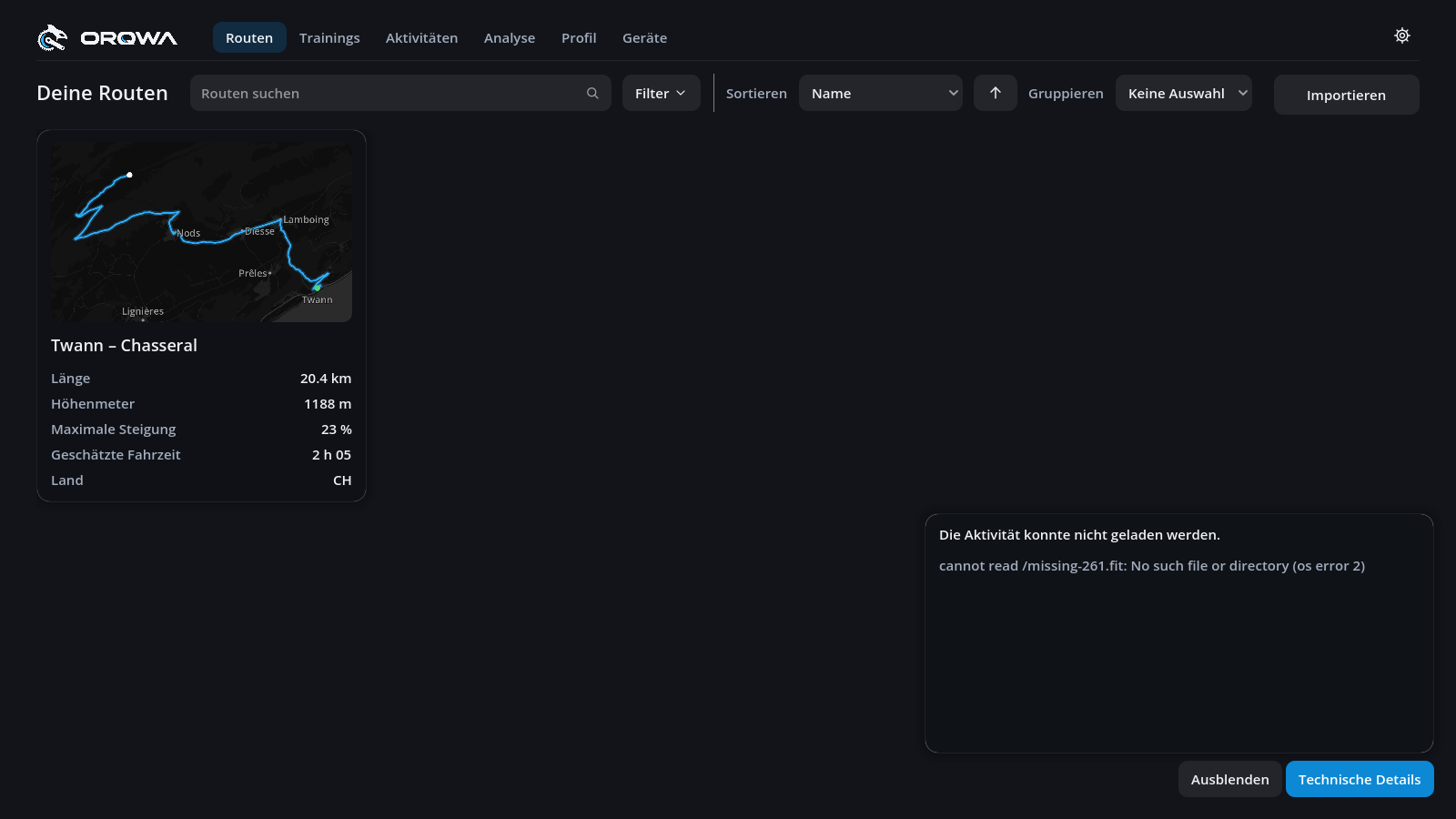Click the Deine Routen heading

click(x=102, y=93)
